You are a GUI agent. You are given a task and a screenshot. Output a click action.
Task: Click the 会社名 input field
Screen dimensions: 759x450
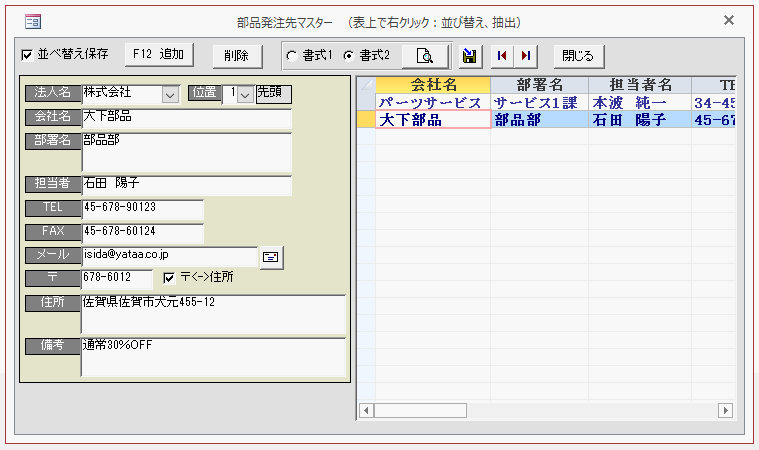pyautogui.click(x=187, y=119)
